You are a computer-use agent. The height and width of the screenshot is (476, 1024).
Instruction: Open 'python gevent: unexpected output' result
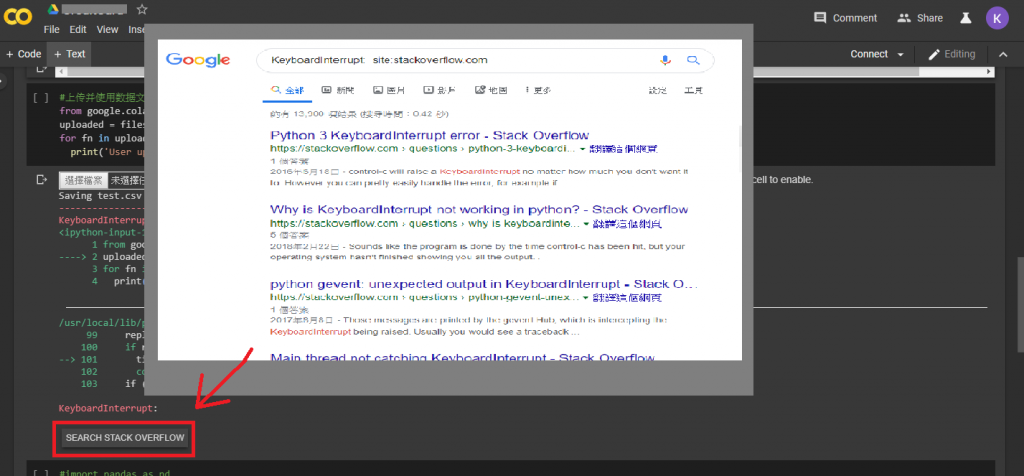[x=483, y=285]
